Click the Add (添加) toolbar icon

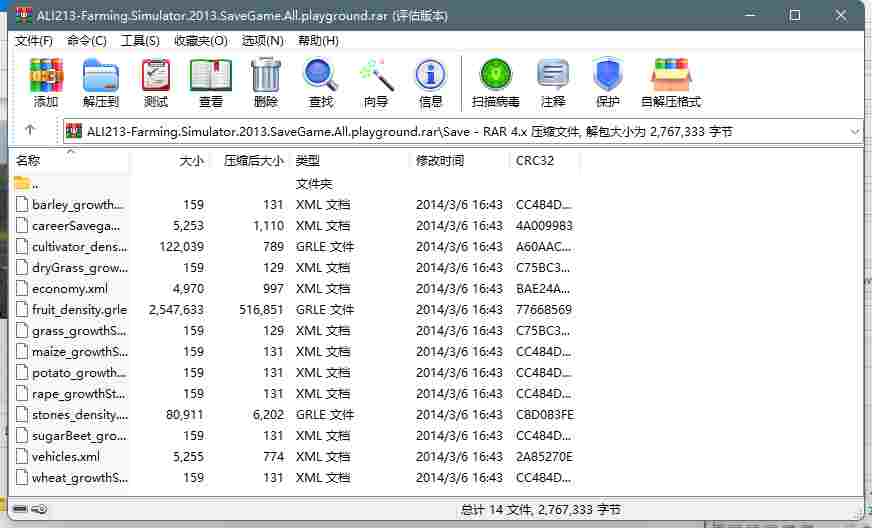pyautogui.click(x=46, y=76)
